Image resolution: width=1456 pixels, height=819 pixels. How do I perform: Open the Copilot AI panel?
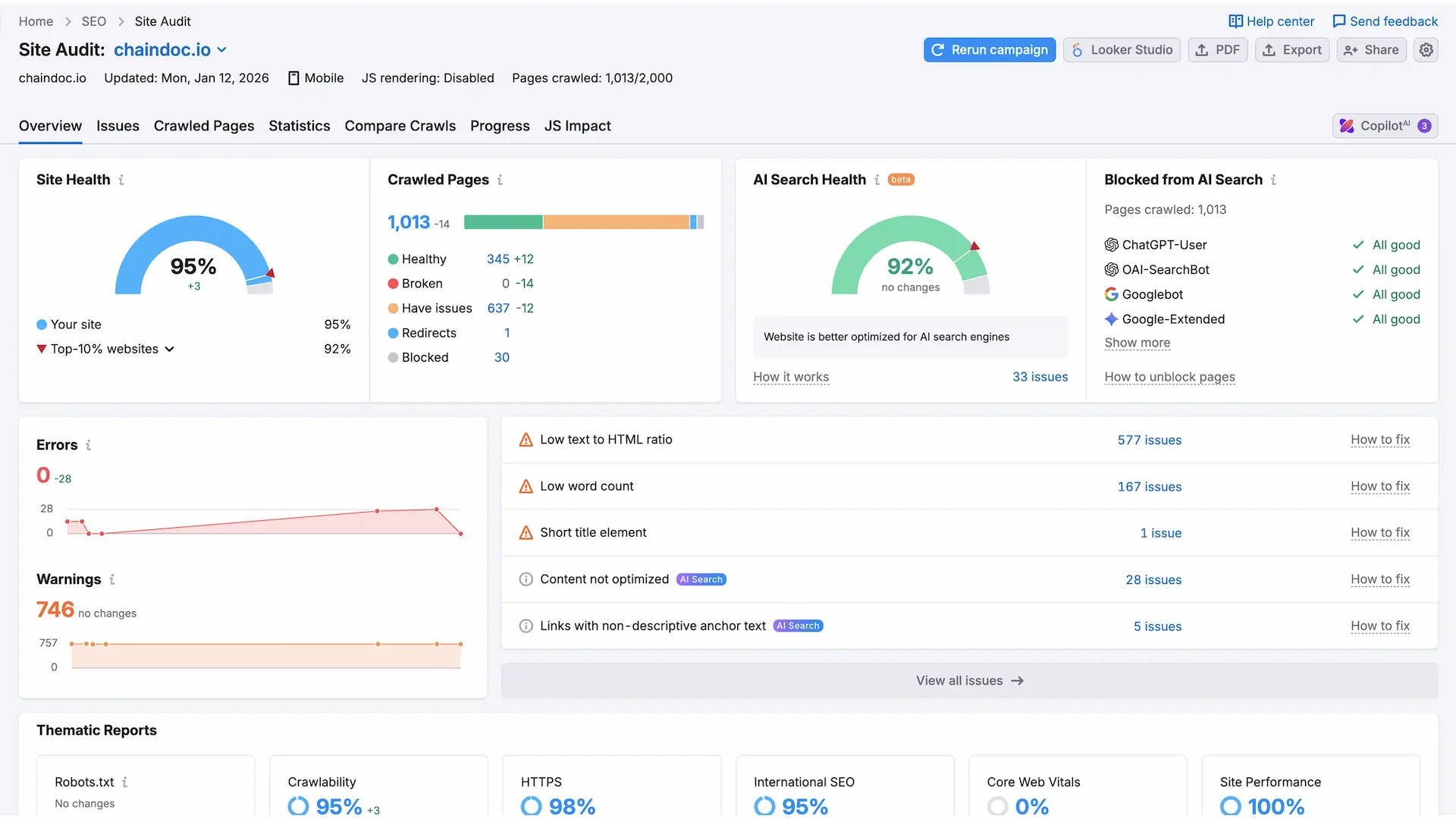1385,125
